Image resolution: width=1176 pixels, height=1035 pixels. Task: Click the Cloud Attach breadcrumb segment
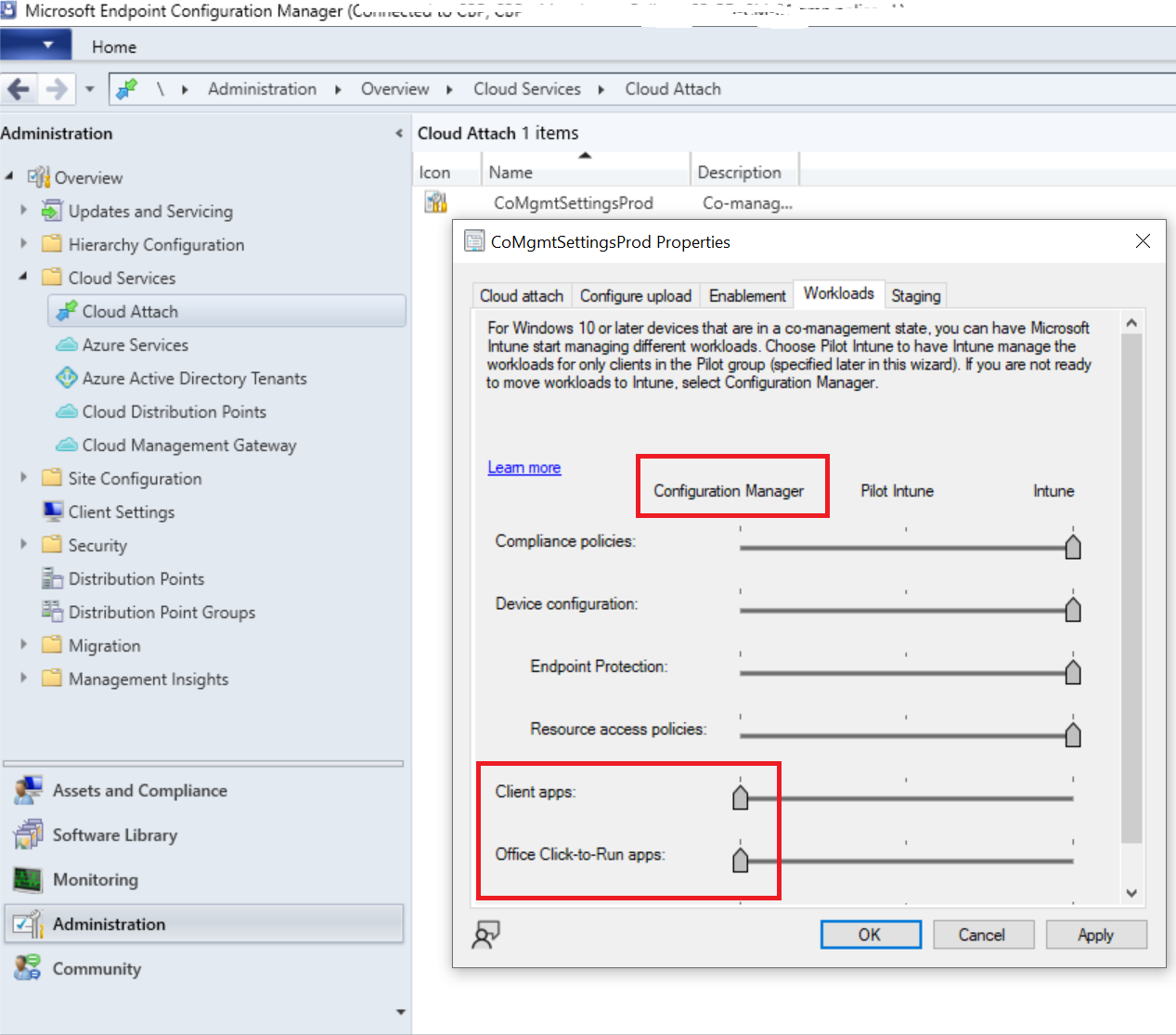click(673, 89)
